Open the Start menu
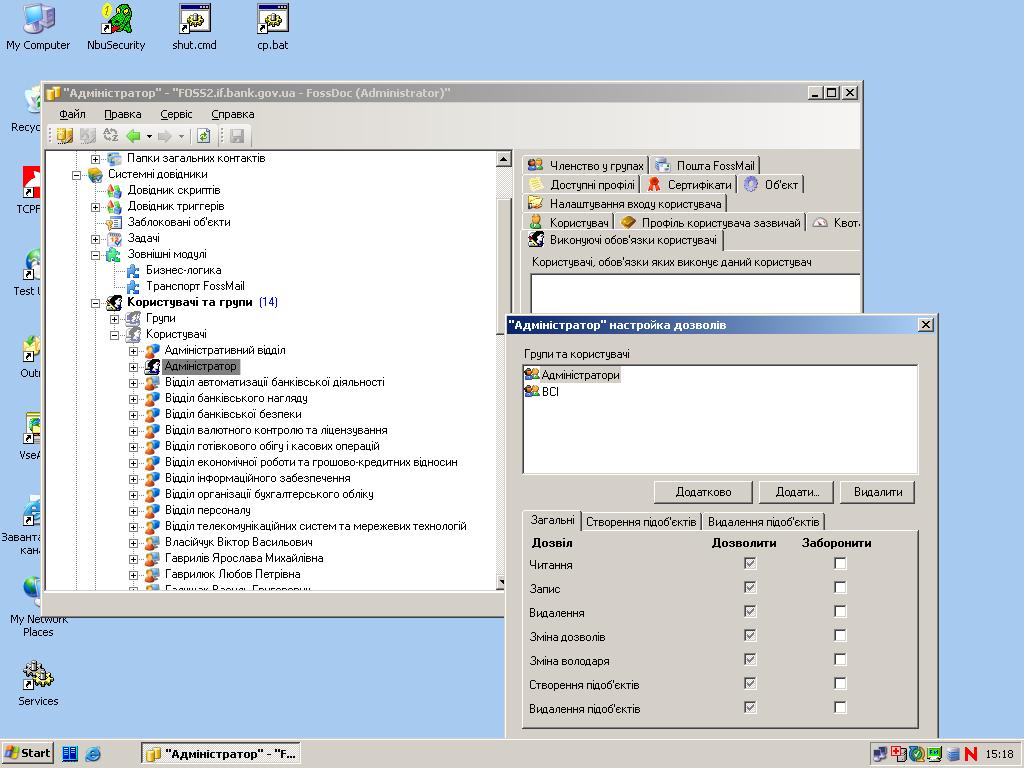This screenshot has width=1024, height=768. pyautogui.click(x=27, y=753)
